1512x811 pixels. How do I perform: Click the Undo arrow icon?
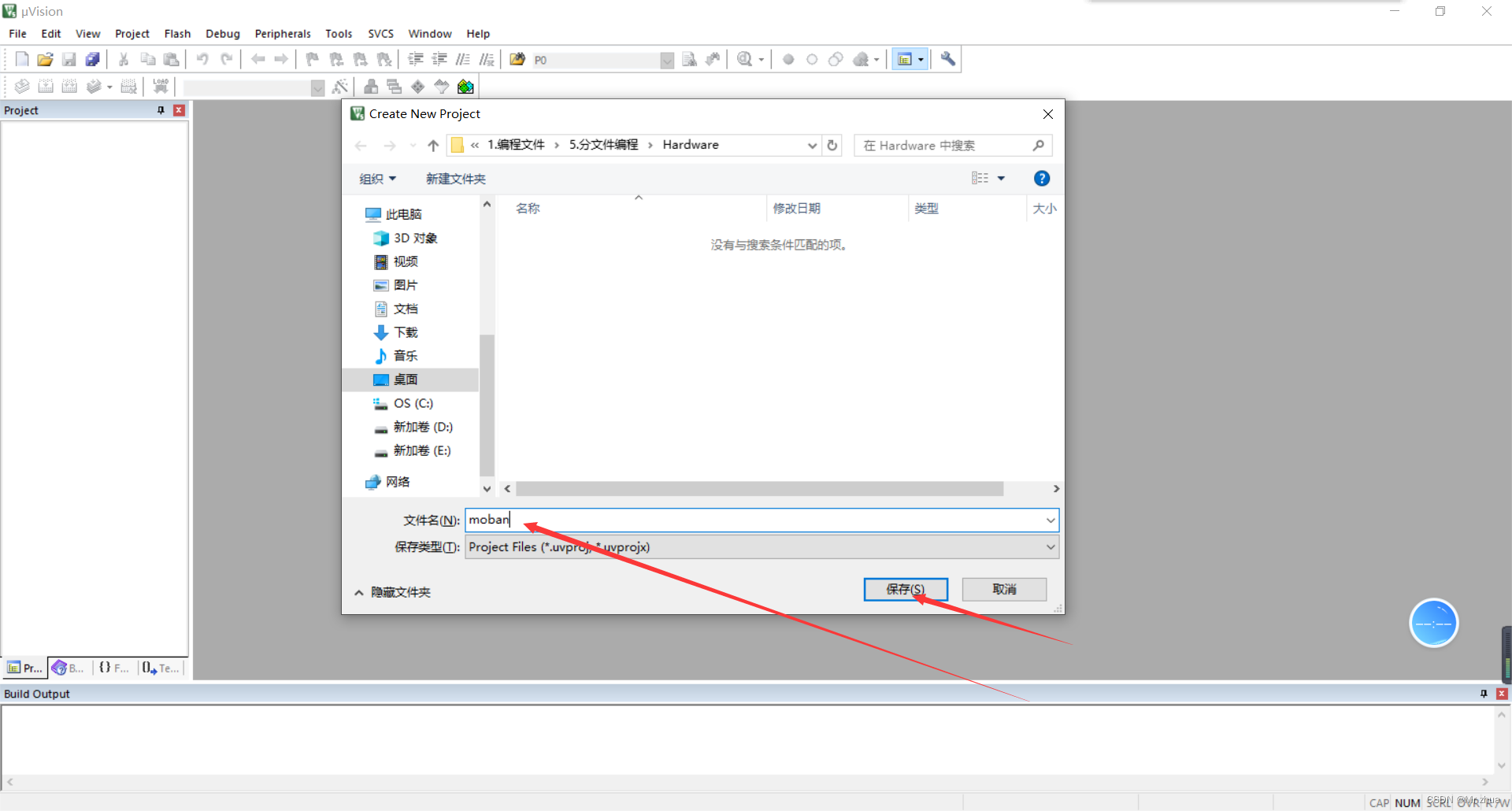click(202, 59)
